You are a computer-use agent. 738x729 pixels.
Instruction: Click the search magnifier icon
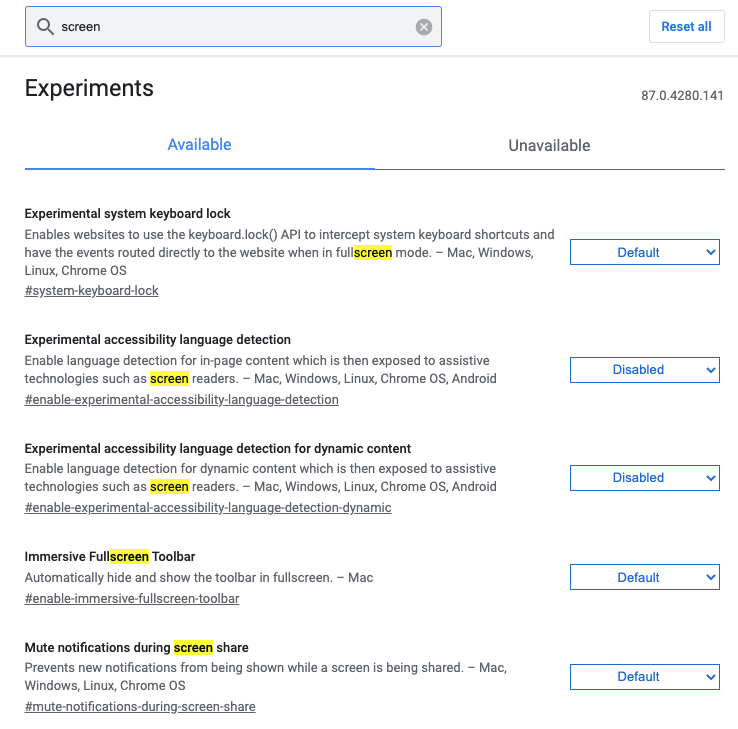(44, 27)
